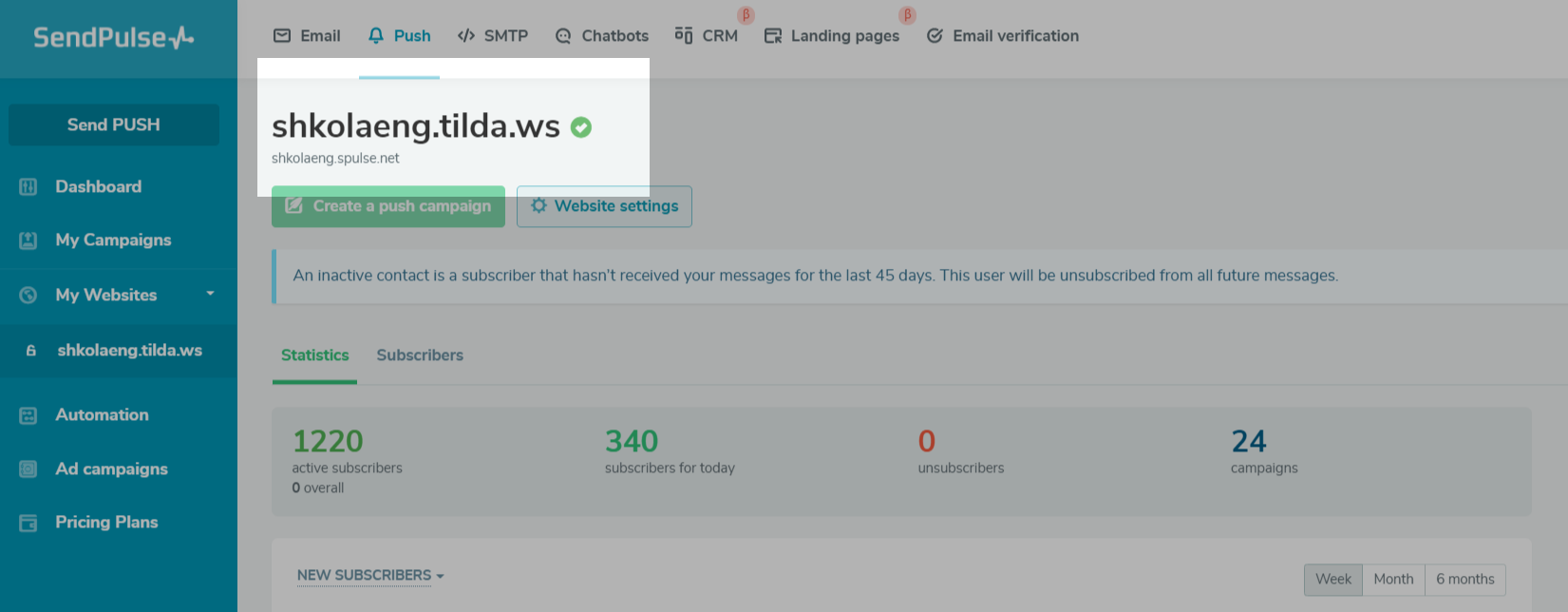Select the Week range button
This screenshot has width=1568, height=612.
tap(1333, 580)
